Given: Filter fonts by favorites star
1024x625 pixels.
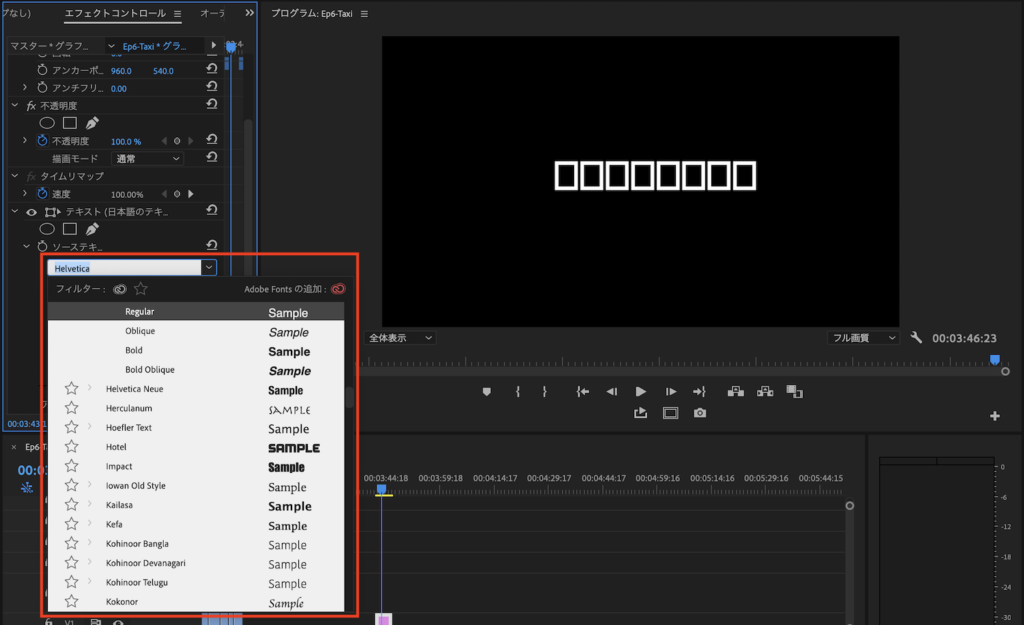Looking at the screenshot, I should 141,289.
